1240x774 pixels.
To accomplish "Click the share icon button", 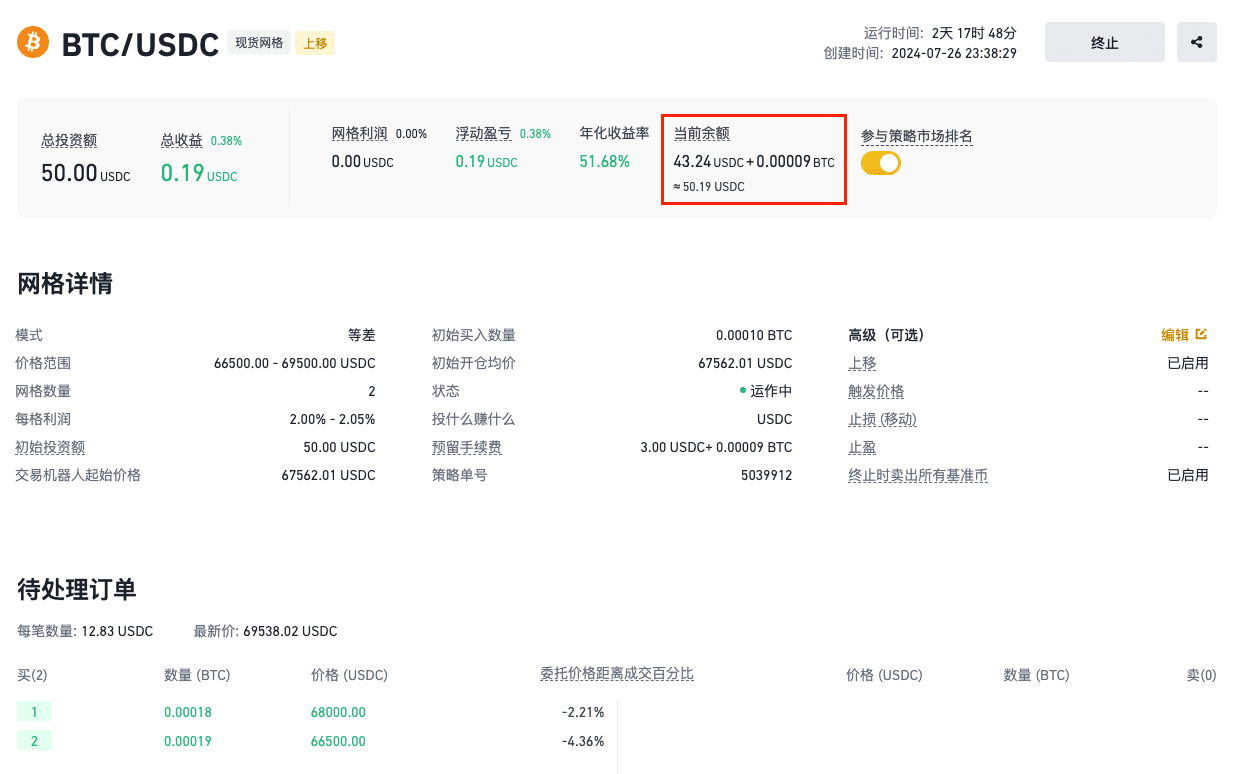I will 1196,43.
